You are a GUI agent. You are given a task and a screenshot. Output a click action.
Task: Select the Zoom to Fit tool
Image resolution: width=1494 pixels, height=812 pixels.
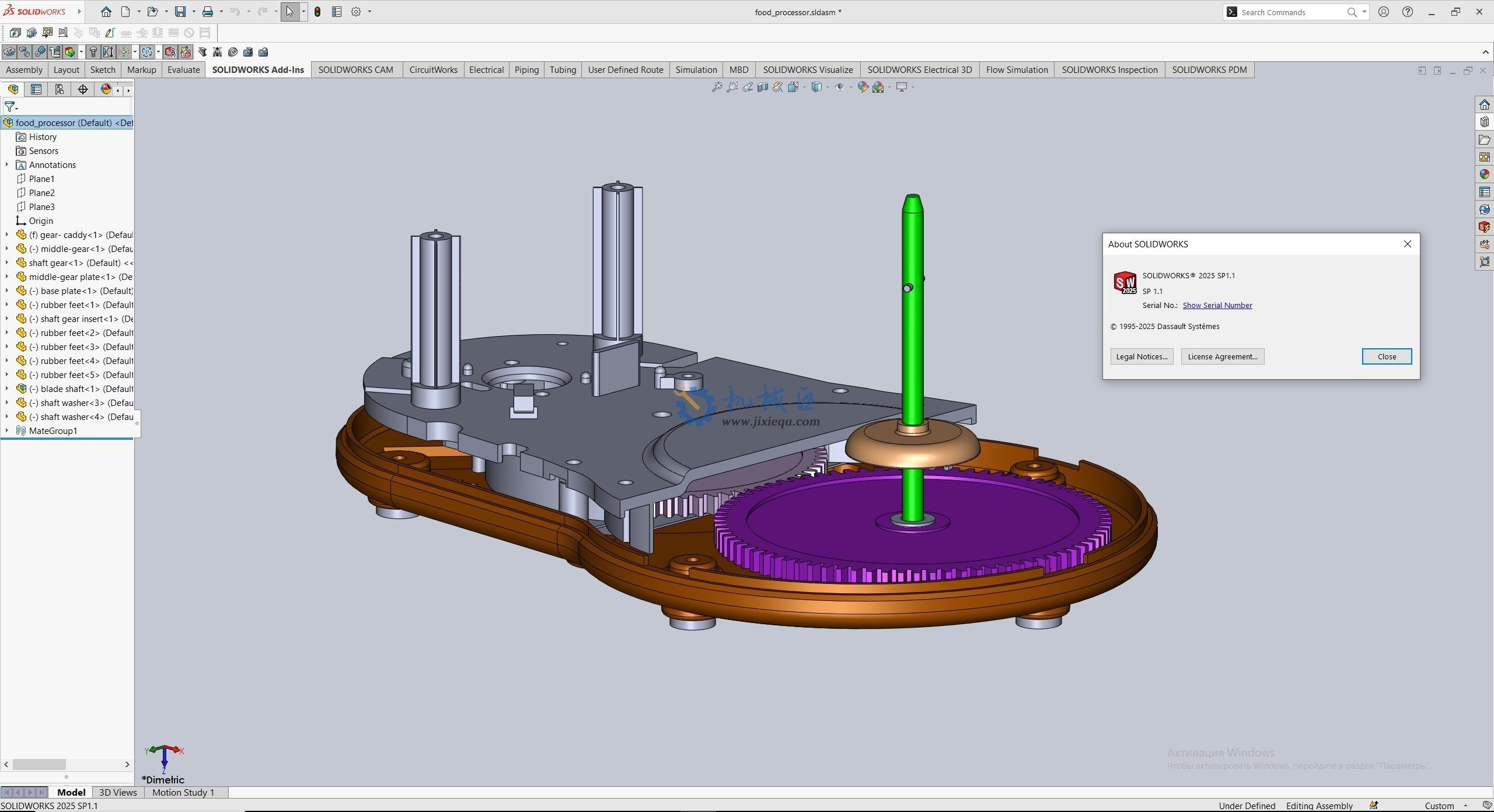(x=717, y=87)
